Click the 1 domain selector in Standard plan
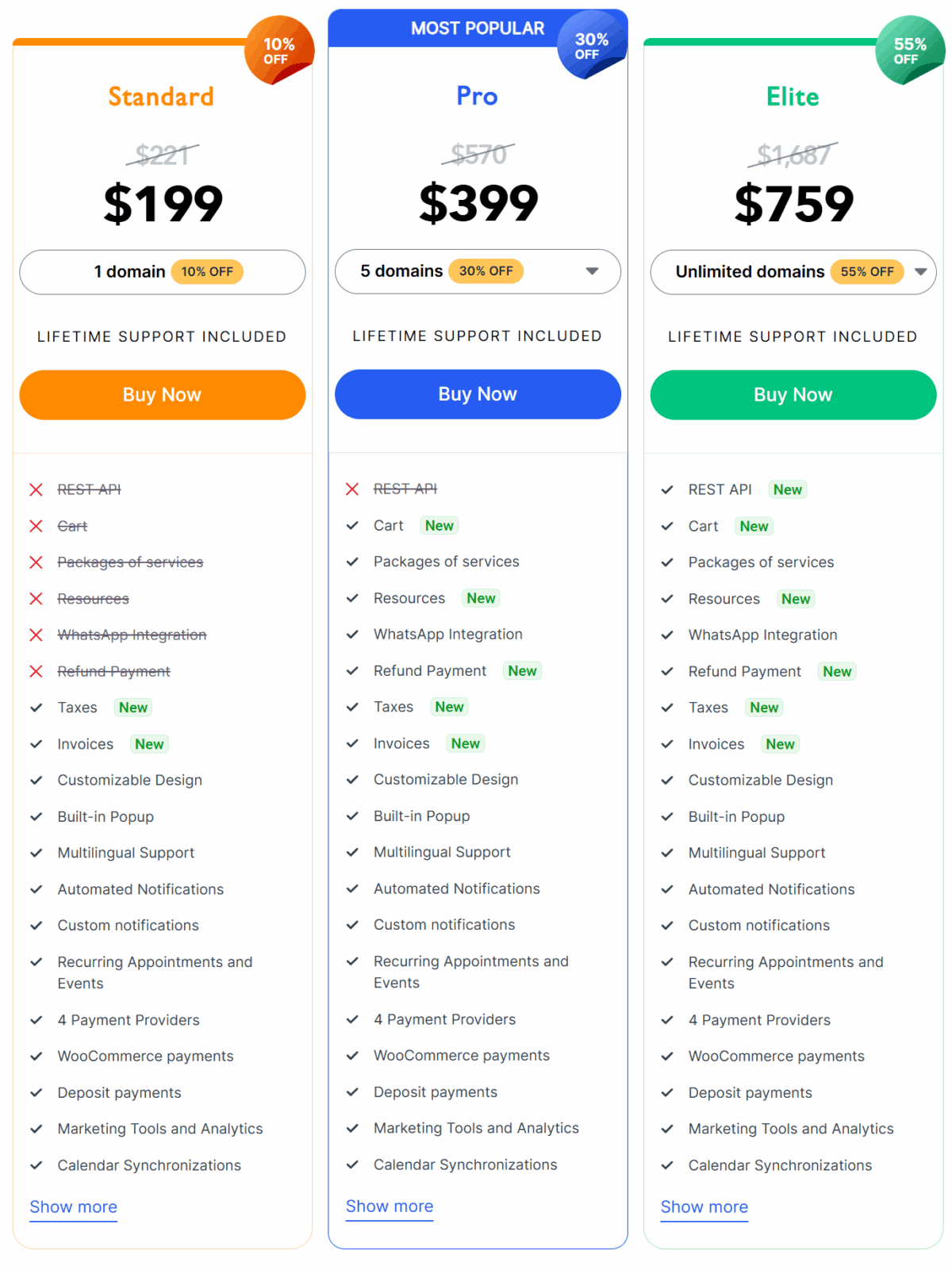This screenshot has width=952, height=1270. click(x=163, y=272)
